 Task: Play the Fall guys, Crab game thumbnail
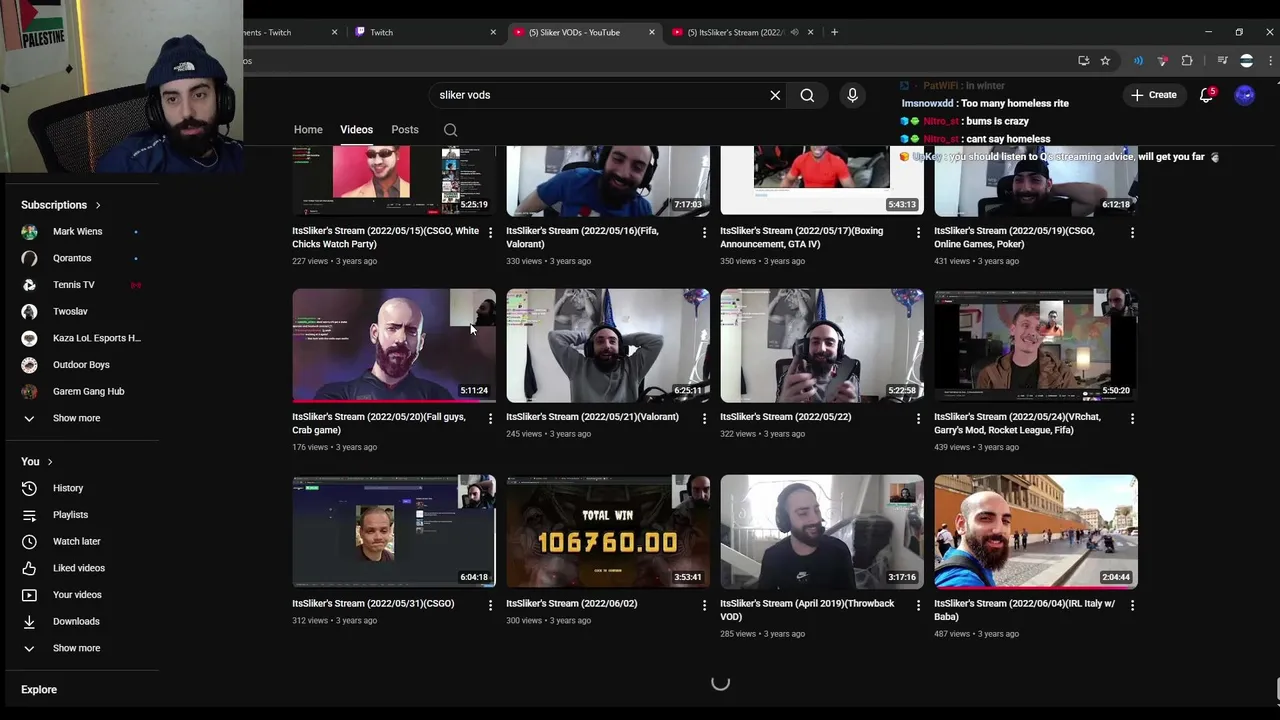394,345
